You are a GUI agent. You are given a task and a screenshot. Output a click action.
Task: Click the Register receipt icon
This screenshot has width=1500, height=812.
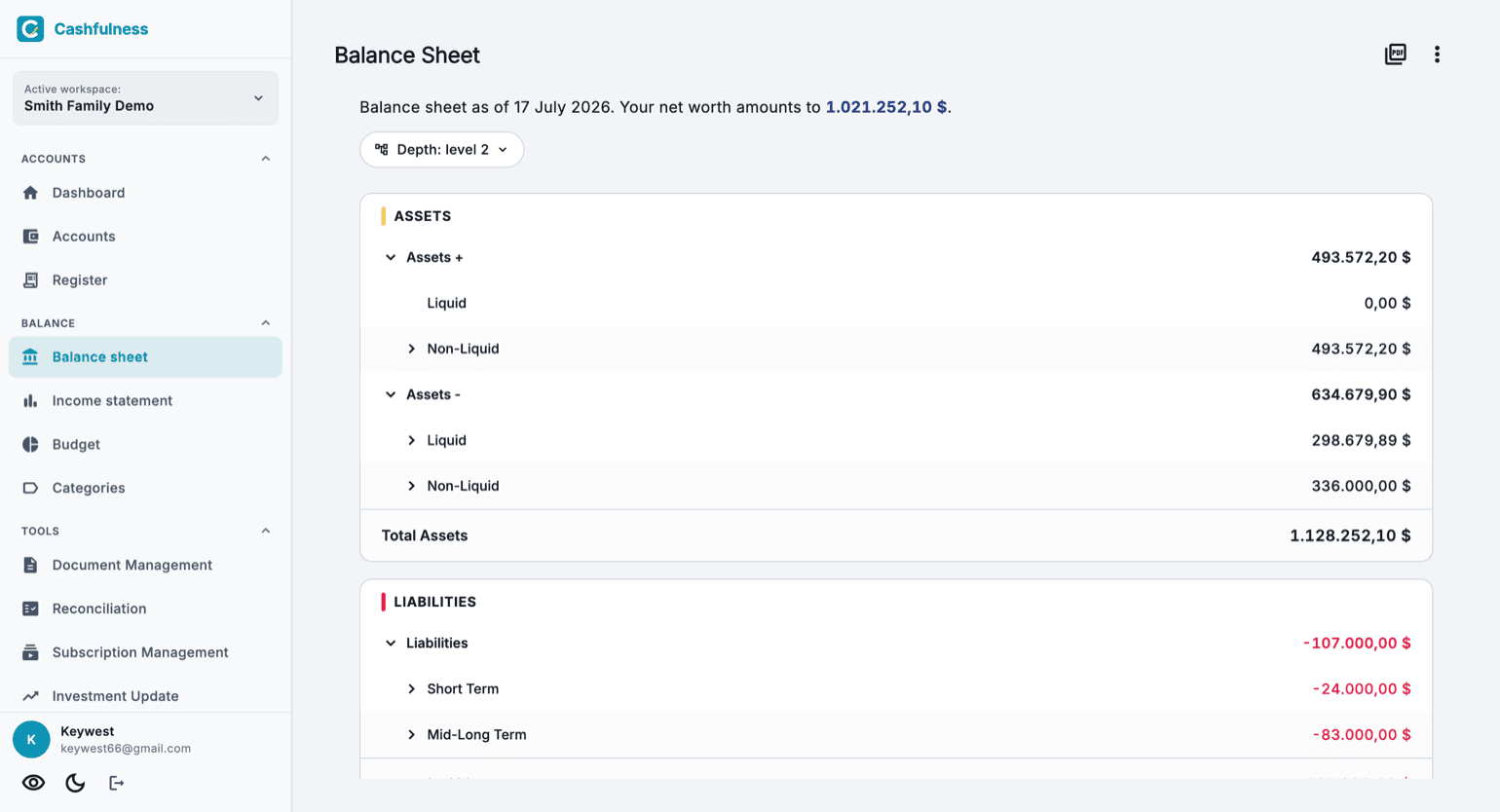click(30, 280)
